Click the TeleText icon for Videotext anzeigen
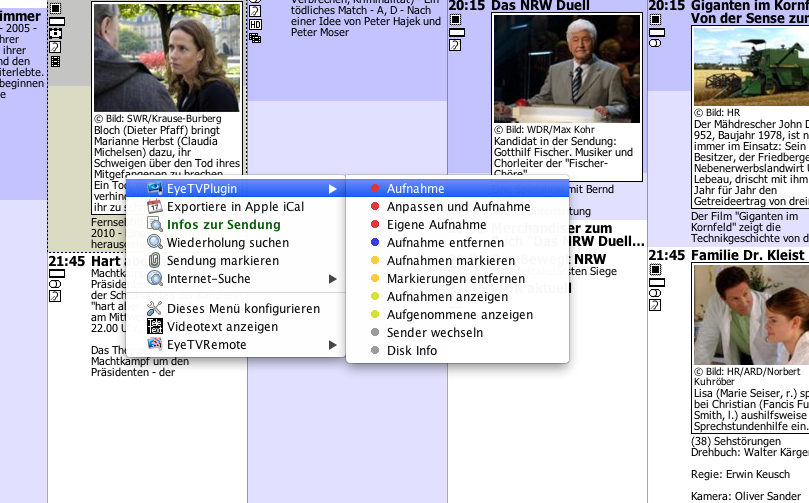The width and height of the screenshot is (809, 503). 154,327
